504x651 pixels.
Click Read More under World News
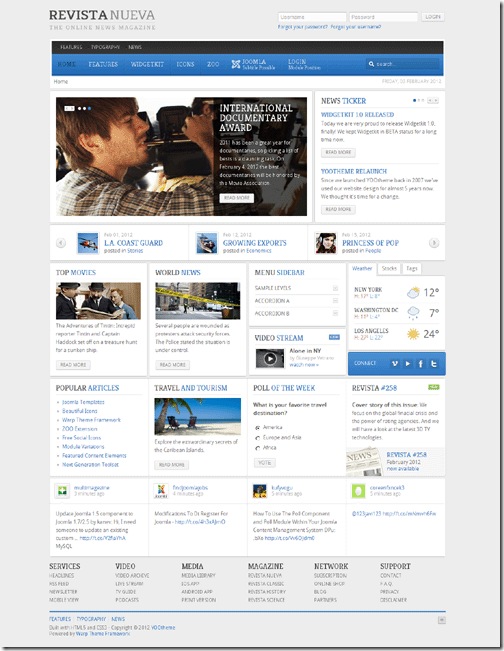(173, 365)
